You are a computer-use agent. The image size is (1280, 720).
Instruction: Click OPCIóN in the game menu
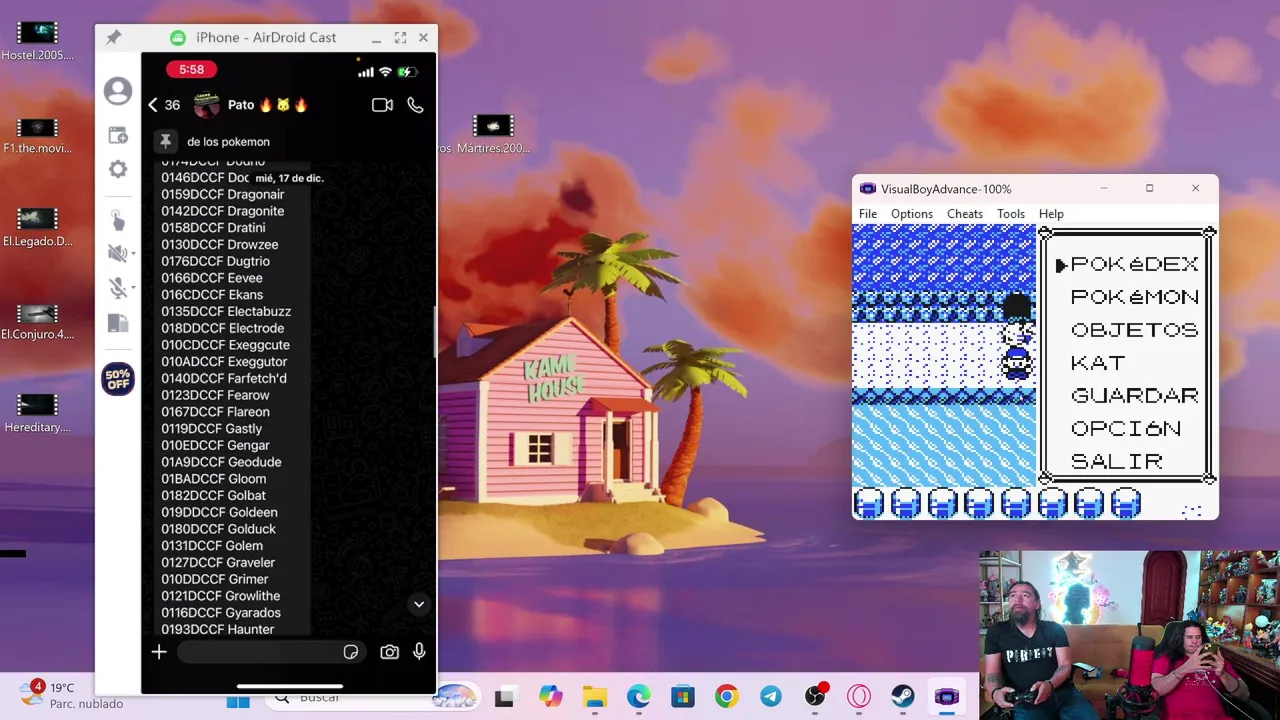[1126, 429]
